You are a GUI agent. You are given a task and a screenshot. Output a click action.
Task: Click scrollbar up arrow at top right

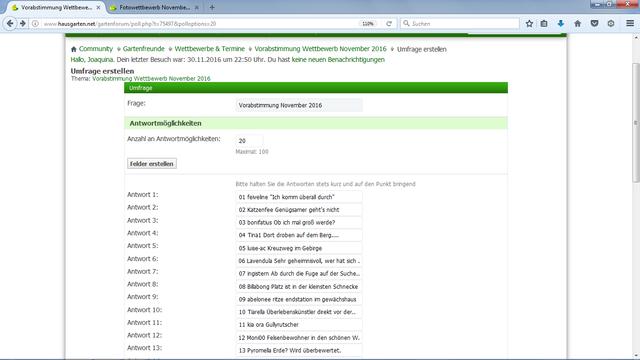(636, 38)
